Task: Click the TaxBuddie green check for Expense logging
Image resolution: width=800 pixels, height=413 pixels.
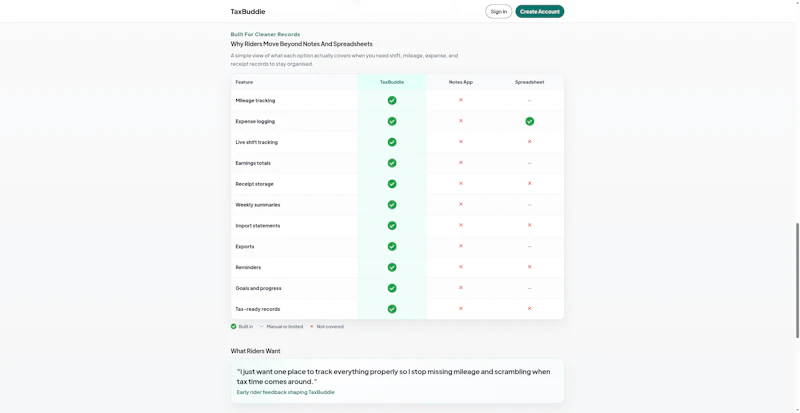Action: pos(392,122)
